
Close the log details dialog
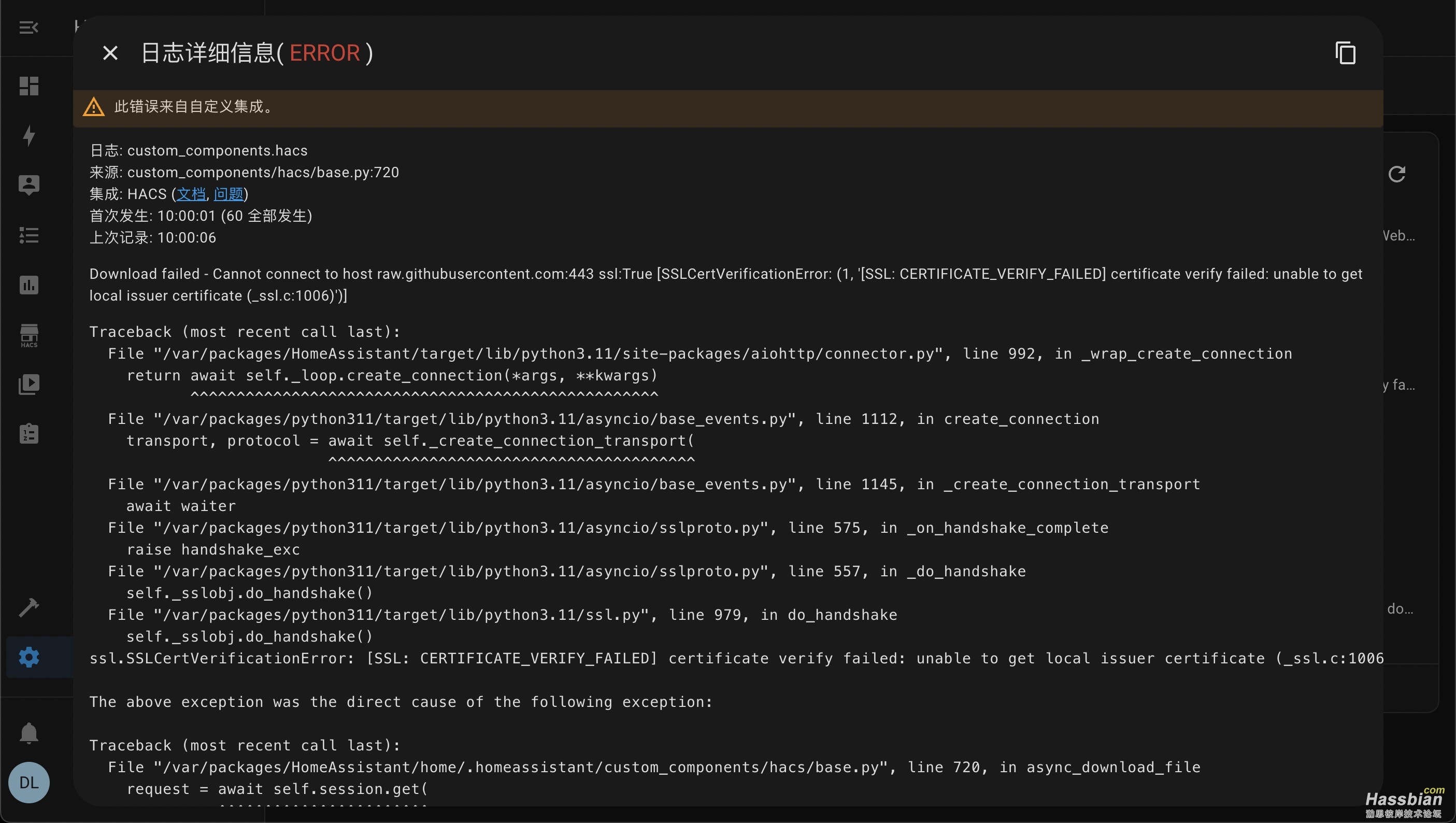(110, 53)
